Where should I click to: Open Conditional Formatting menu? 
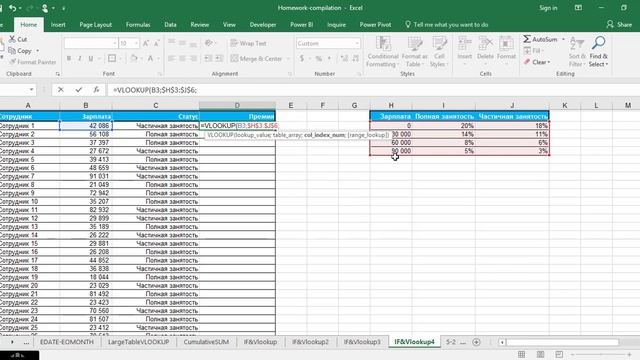pos(382,52)
